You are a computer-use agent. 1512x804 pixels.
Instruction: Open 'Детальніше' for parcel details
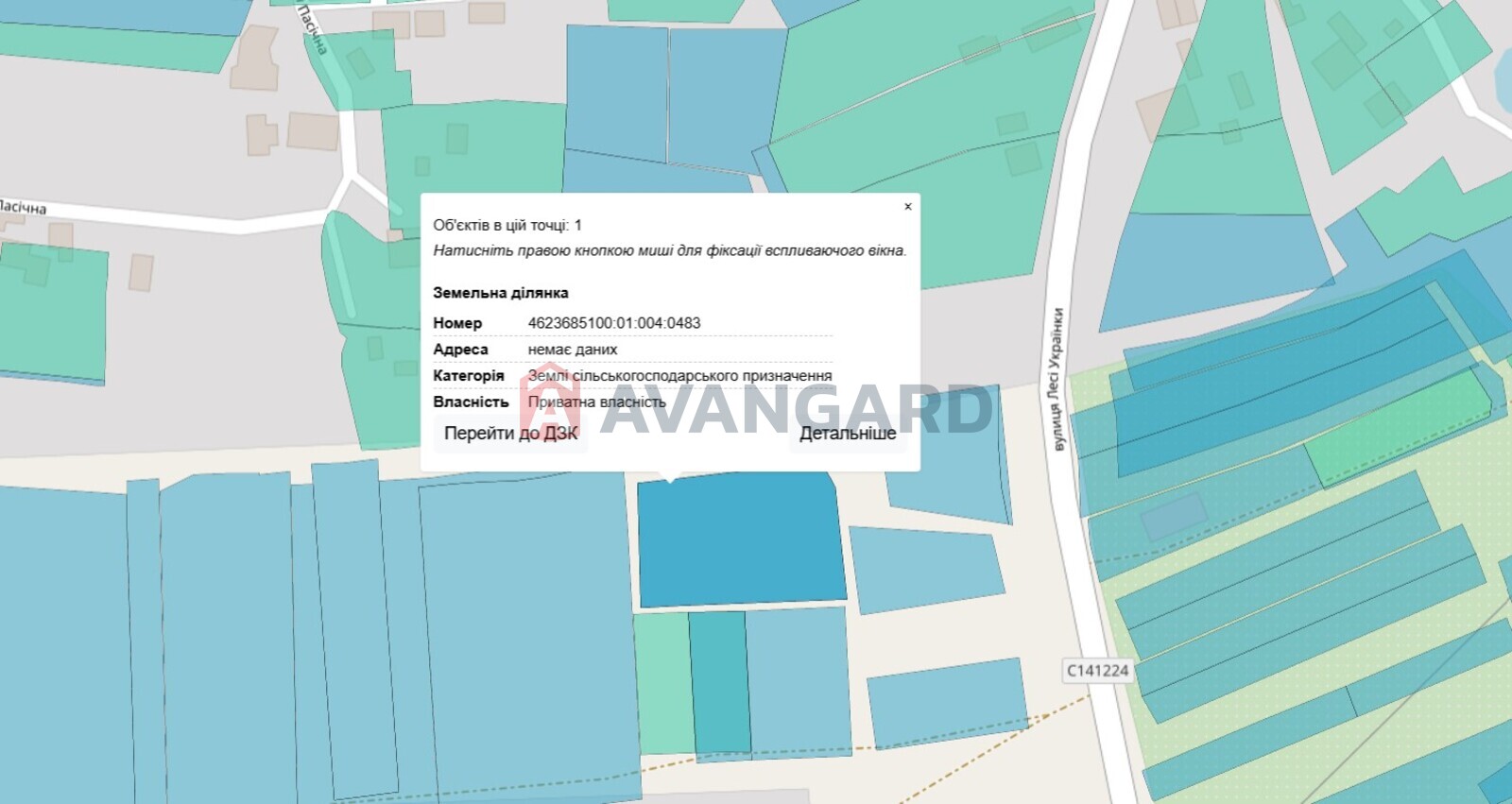pyautogui.click(x=847, y=434)
